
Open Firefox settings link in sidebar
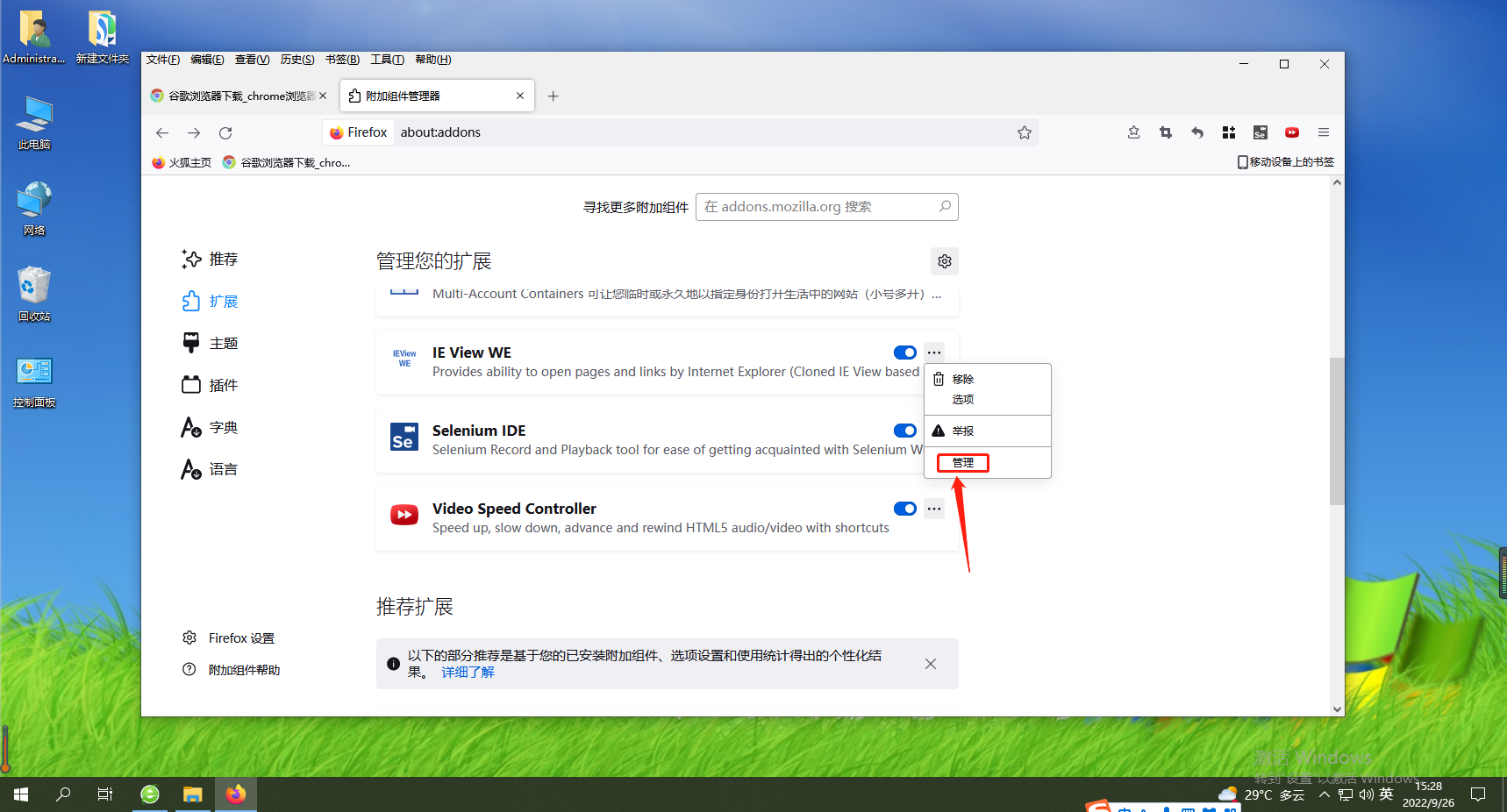[x=228, y=638]
